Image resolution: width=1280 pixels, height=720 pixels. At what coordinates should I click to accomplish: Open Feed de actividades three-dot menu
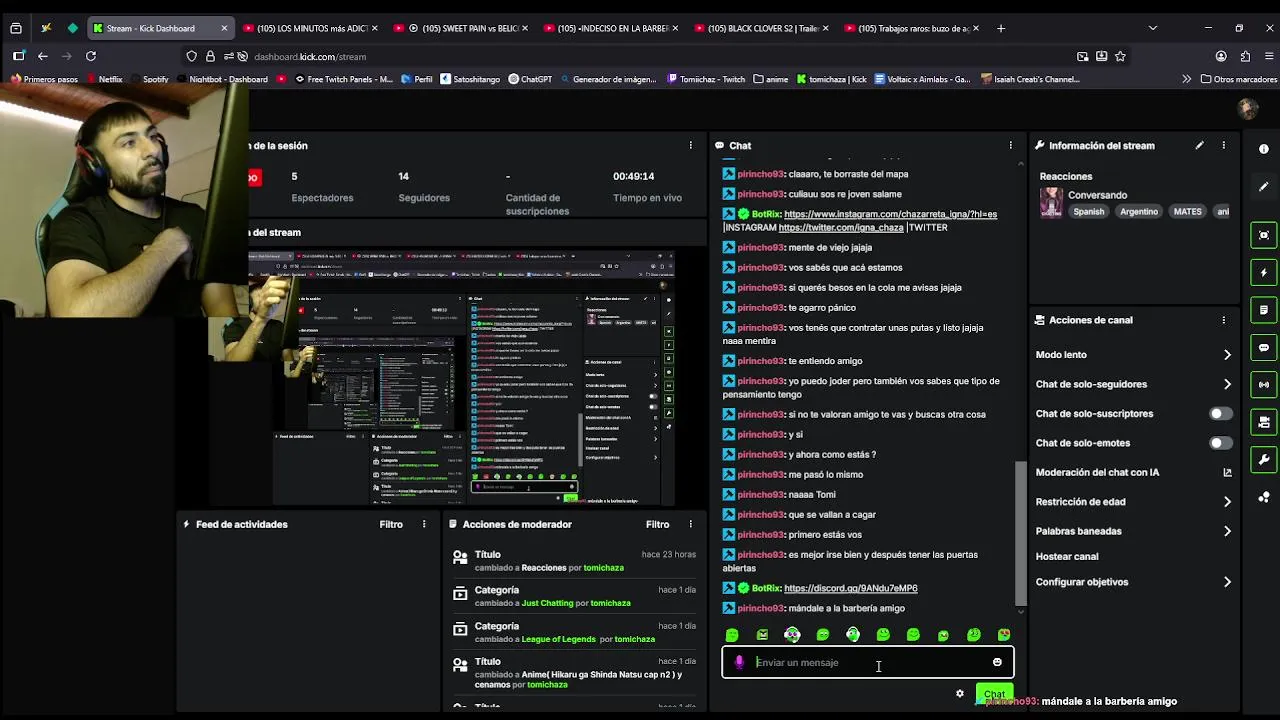[424, 524]
